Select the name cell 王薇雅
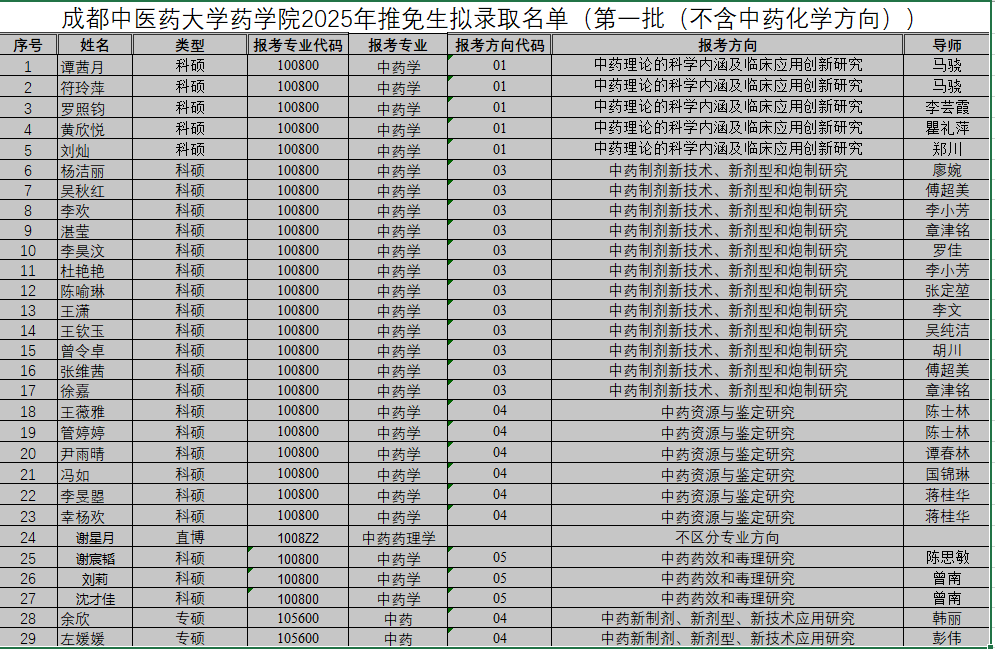The image size is (995, 649). point(95,411)
